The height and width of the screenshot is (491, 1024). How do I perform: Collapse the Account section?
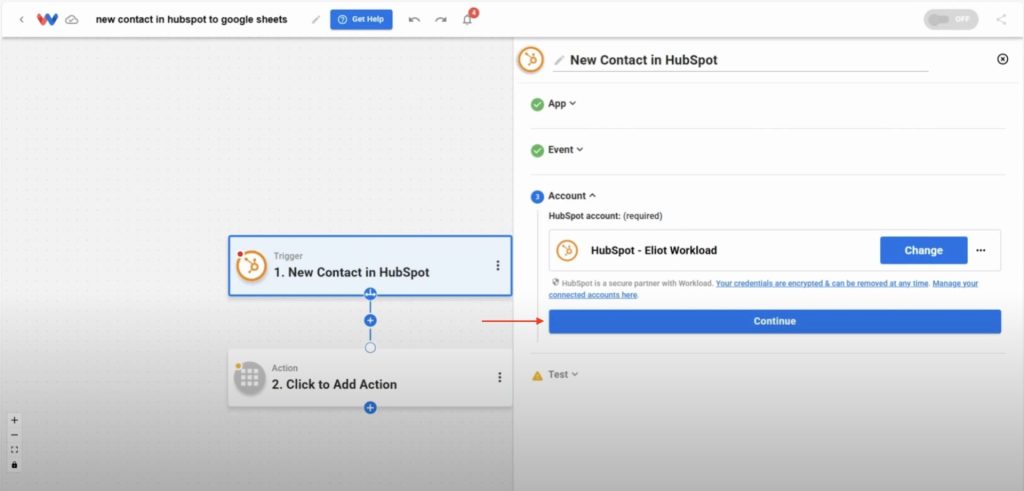point(572,196)
